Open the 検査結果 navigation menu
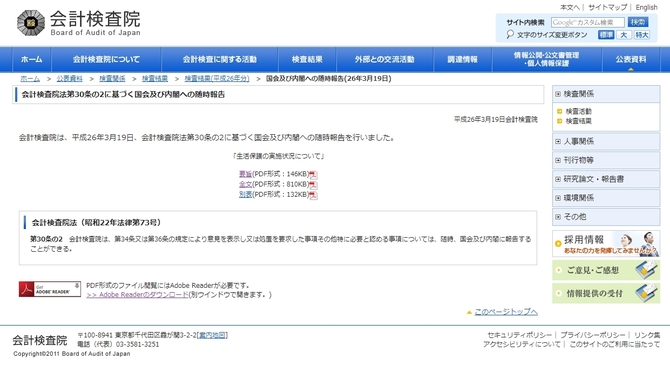This screenshot has height=366, width=670. [307, 59]
